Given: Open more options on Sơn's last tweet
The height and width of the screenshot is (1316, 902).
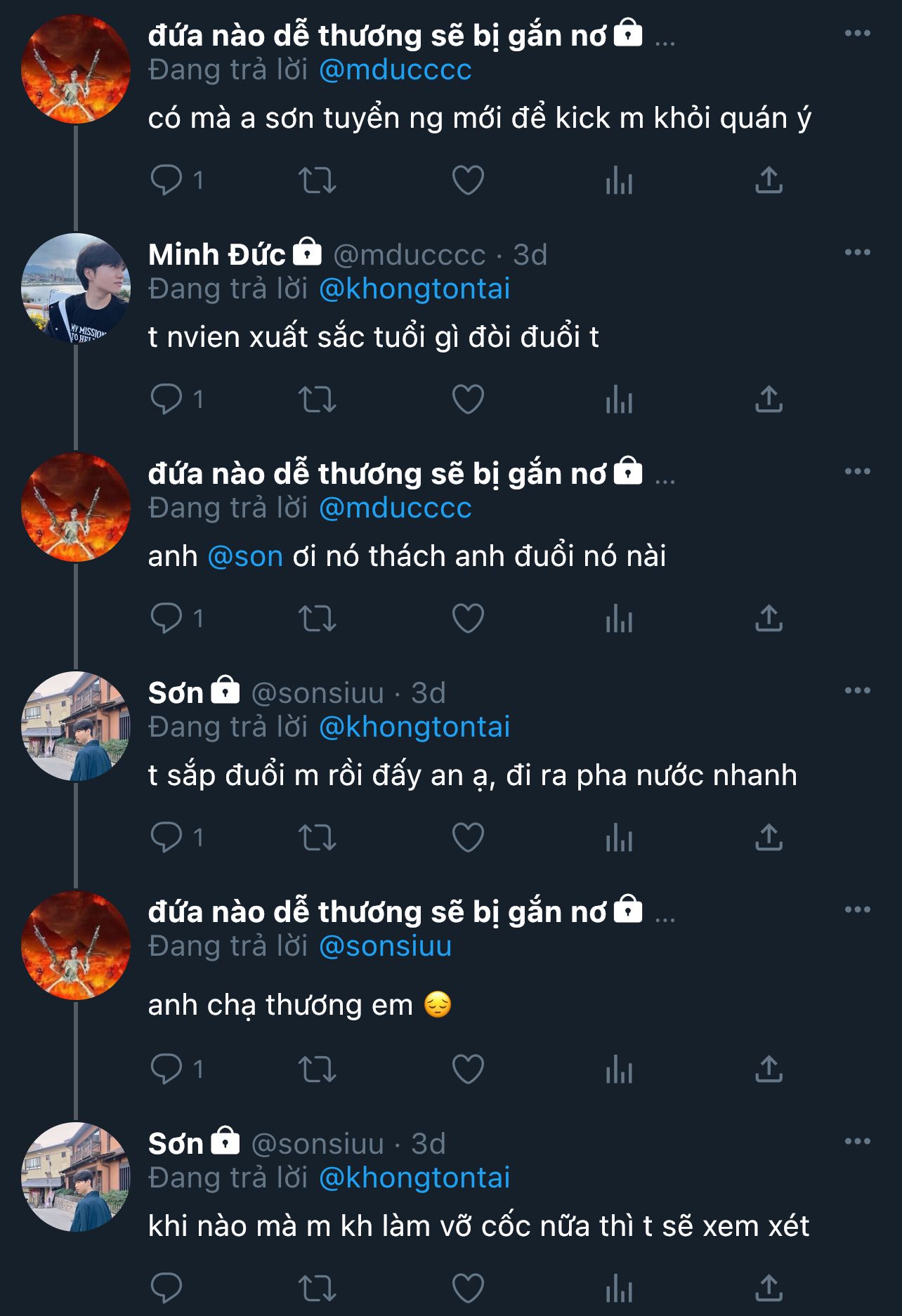Looking at the screenshot, I should (x=857, y=1142).
